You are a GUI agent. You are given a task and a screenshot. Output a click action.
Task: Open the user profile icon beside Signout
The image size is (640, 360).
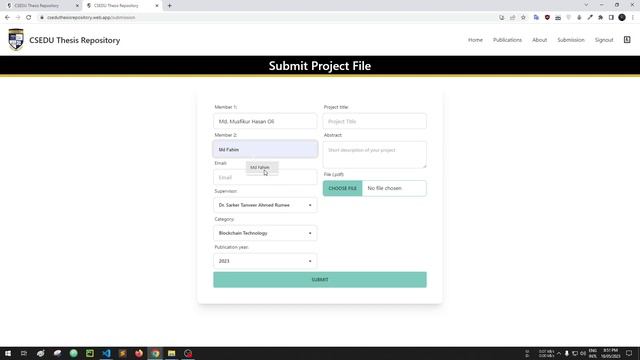627,40
